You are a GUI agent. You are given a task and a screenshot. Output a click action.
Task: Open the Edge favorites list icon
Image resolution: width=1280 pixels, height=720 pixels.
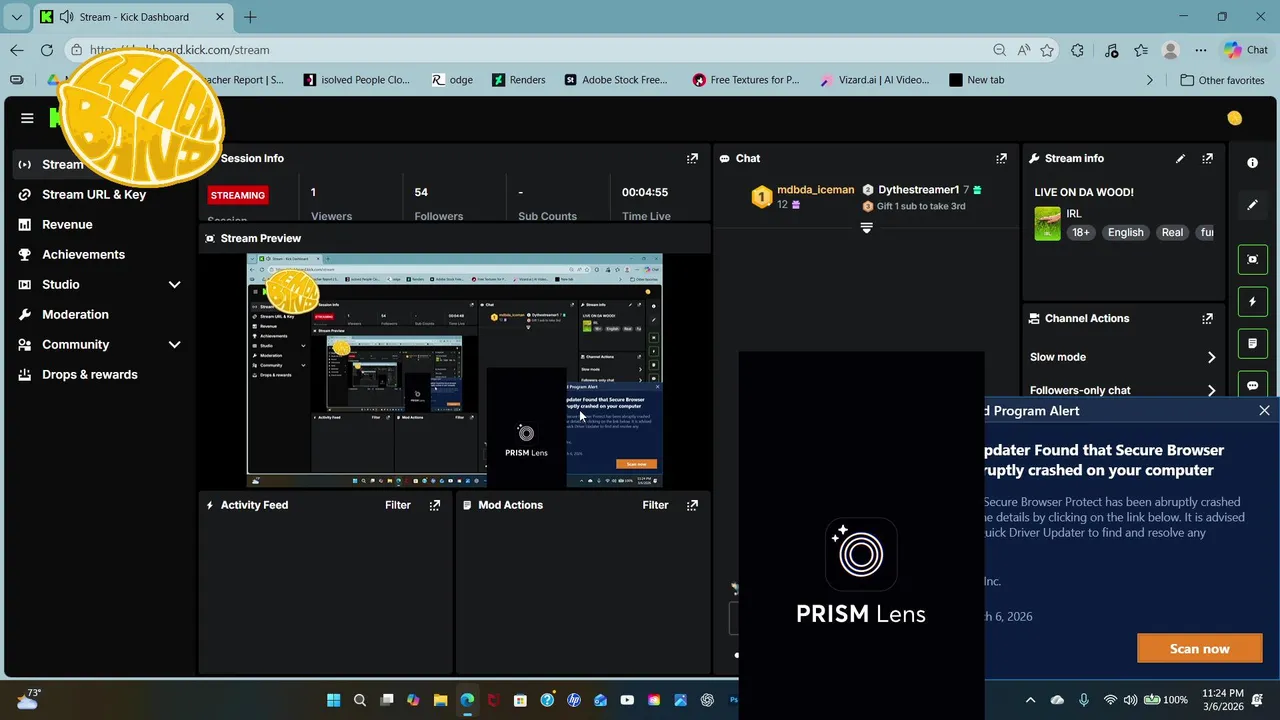1141,50
